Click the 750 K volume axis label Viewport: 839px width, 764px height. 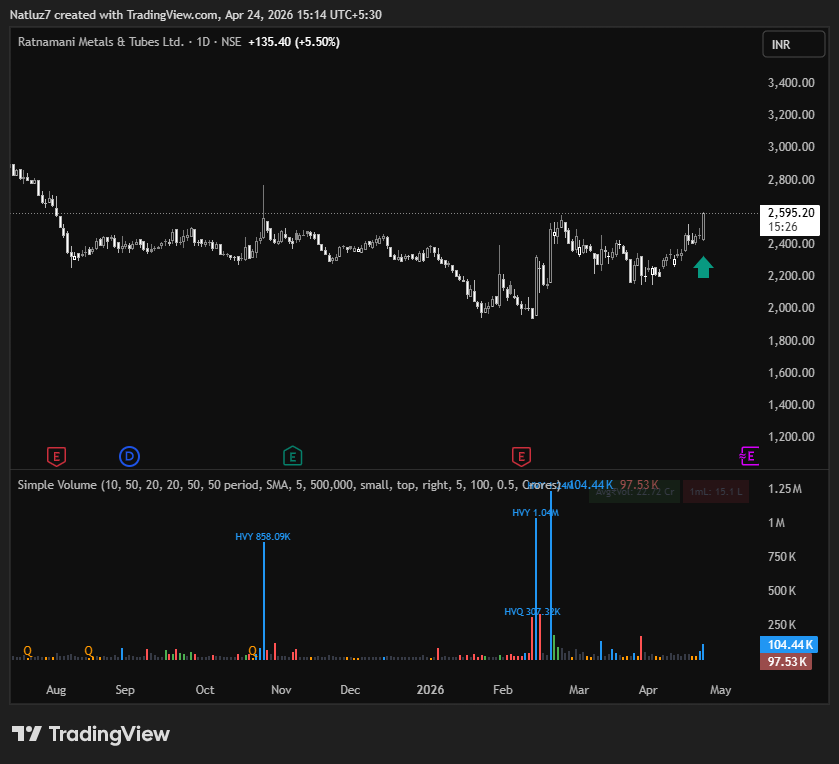pyautogui.click(x=782, y=557)
